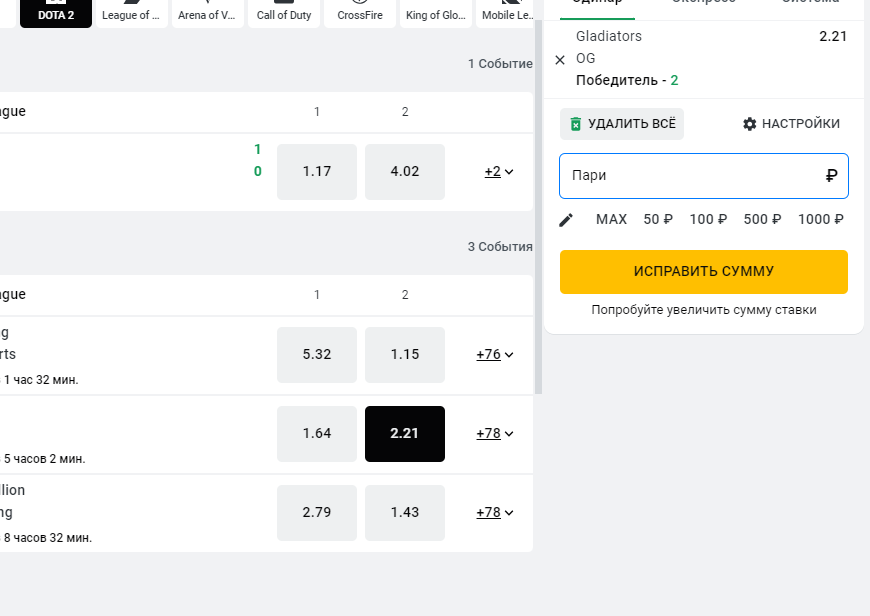
Task: Select the DOTA 2 game tab
Action: pyautogui.click(x=55, y=13)
